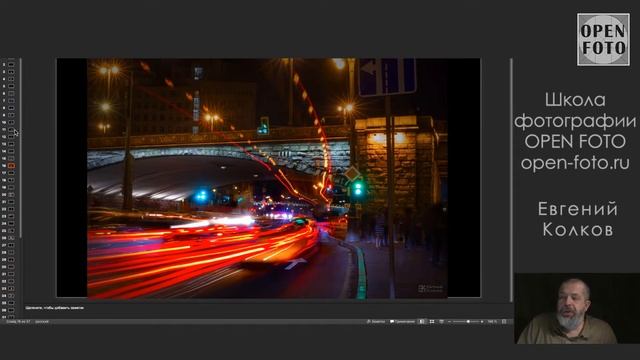This screenshot has width=640, height=360.
Task: Click the zoom slider handle
Action: coord(468,322)
